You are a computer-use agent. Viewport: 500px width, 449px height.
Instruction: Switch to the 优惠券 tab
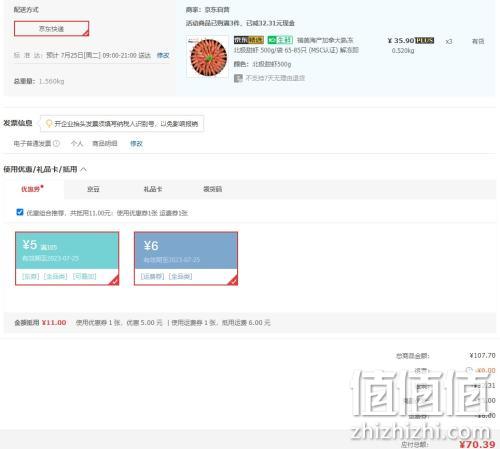(x=32, y=189)
